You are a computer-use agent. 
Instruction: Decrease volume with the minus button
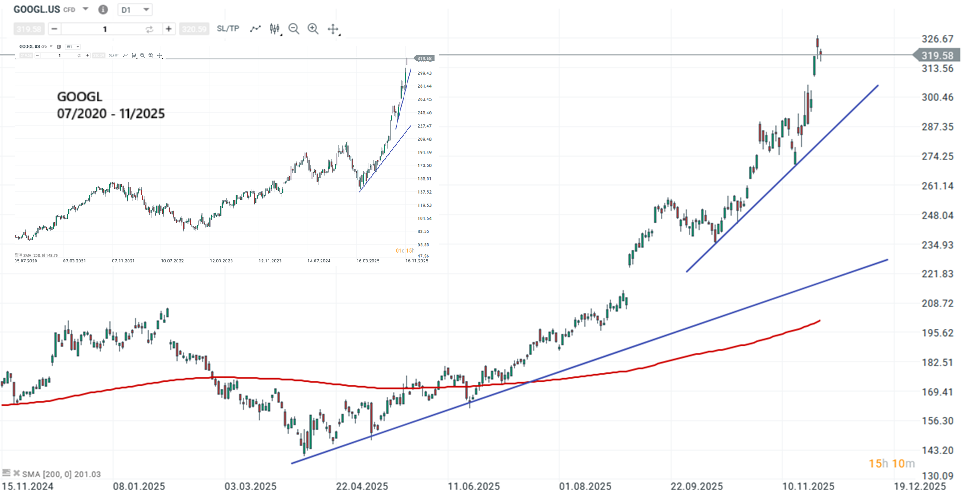[53, 29]
